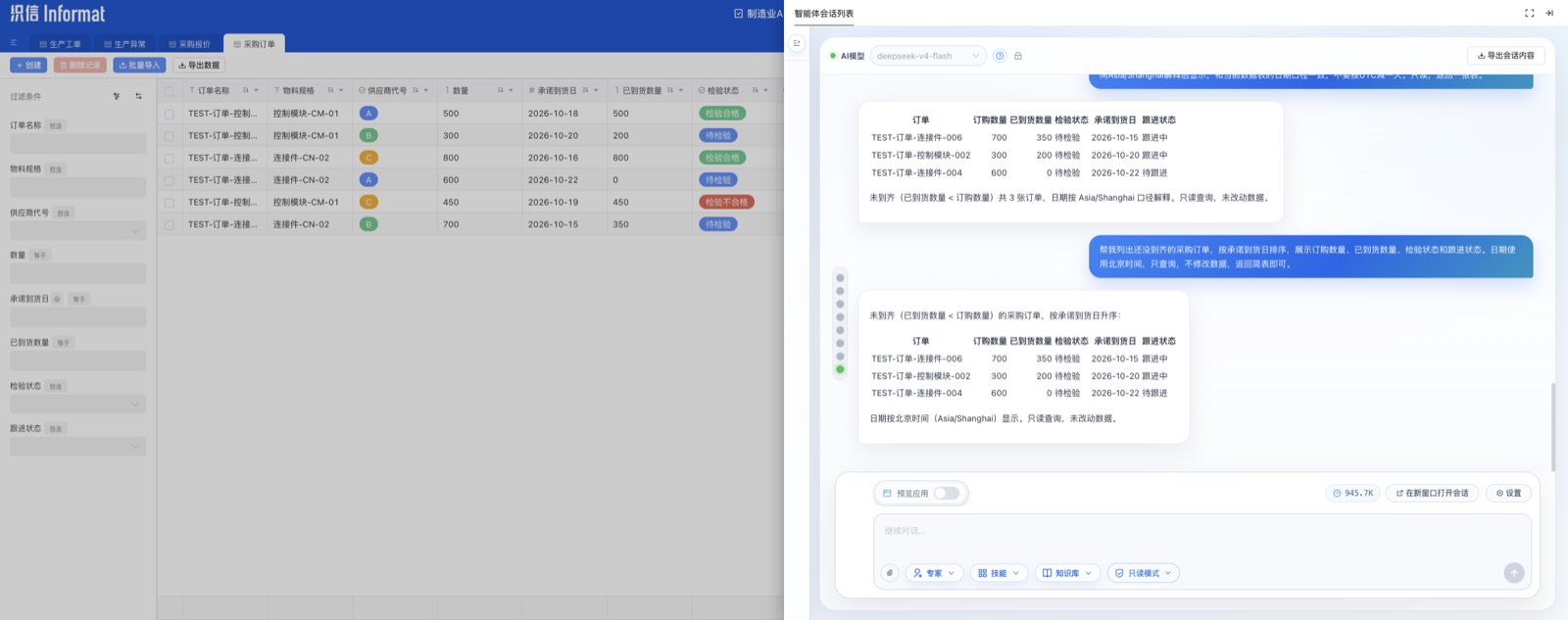Send the message with the arrow button

click(1514, 573)
